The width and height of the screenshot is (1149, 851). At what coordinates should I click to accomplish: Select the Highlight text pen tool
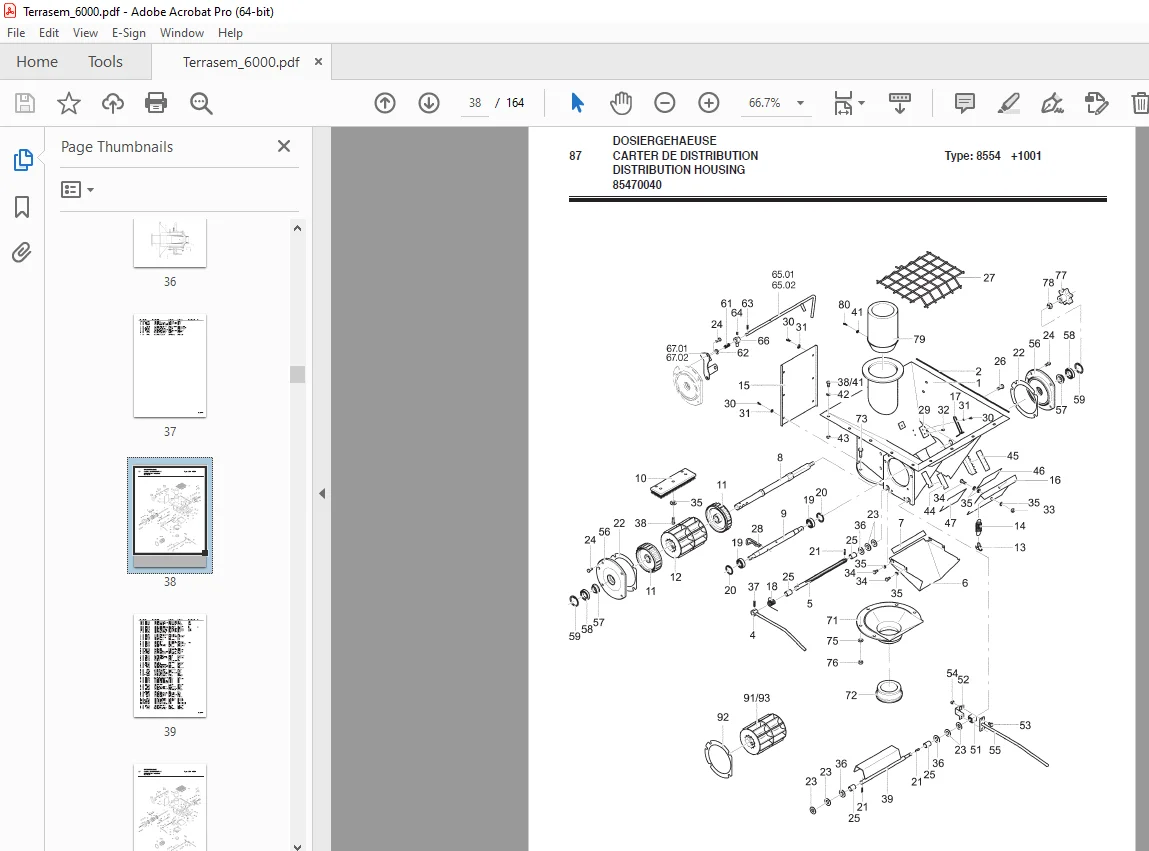[x=1008, y=103]
